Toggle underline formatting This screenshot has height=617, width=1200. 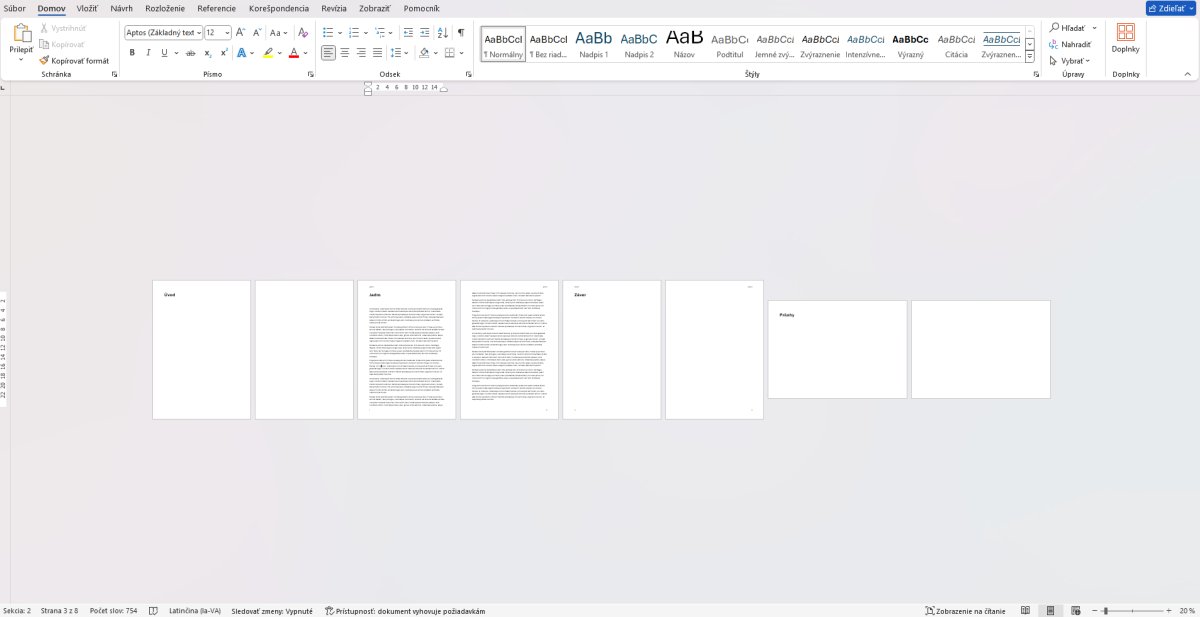pos(162,52)
